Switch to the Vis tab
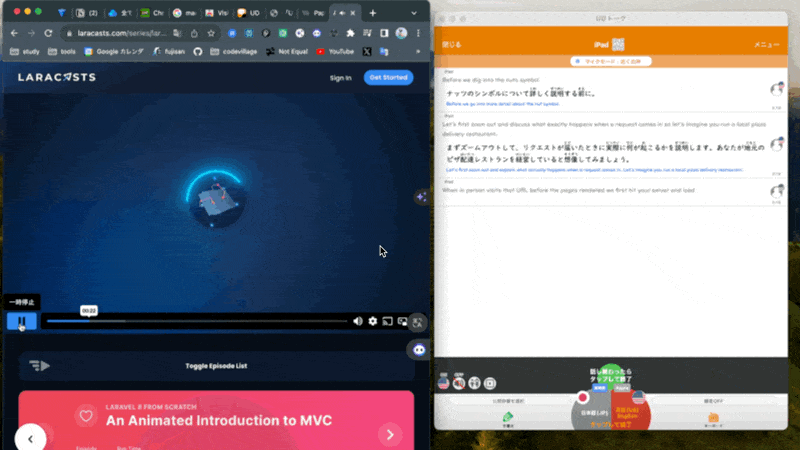800x450 pixels. pyautogui.click(x=217, y=13)
